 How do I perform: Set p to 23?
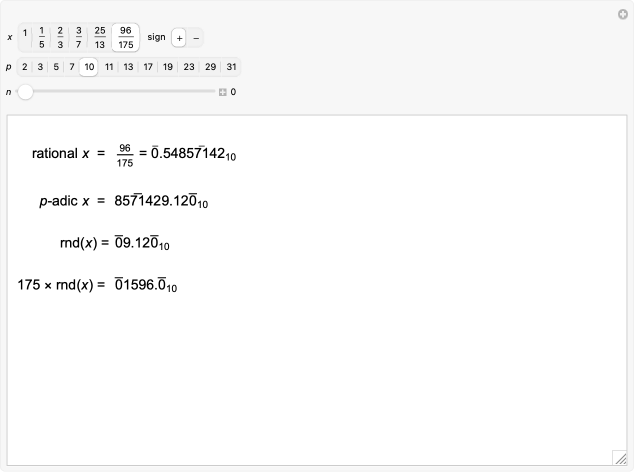pos(189,67)
